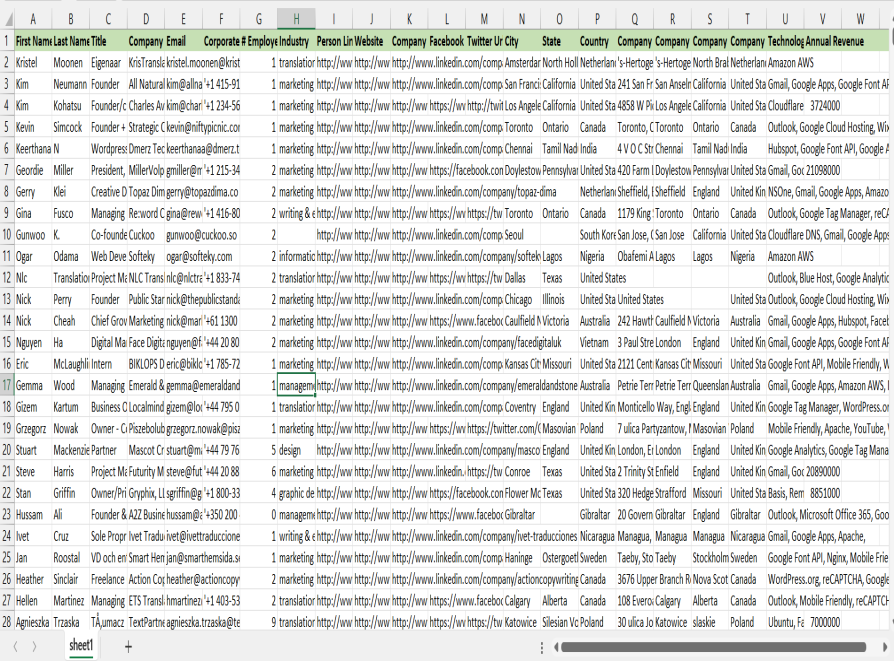The height and width of the screenshot is (661, 894).
Task: Select the 'Illinois' state cell
Action: pos(559,299)
